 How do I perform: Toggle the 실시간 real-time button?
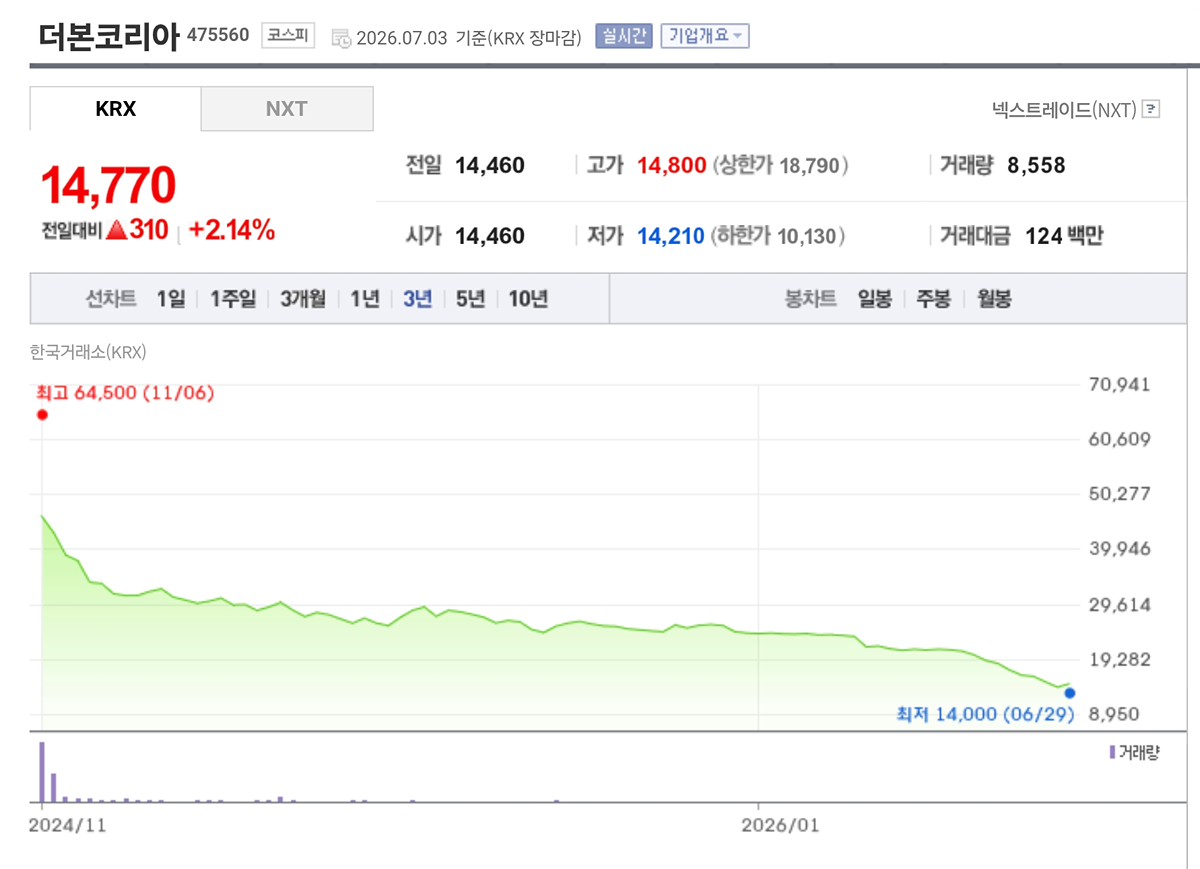623,36
